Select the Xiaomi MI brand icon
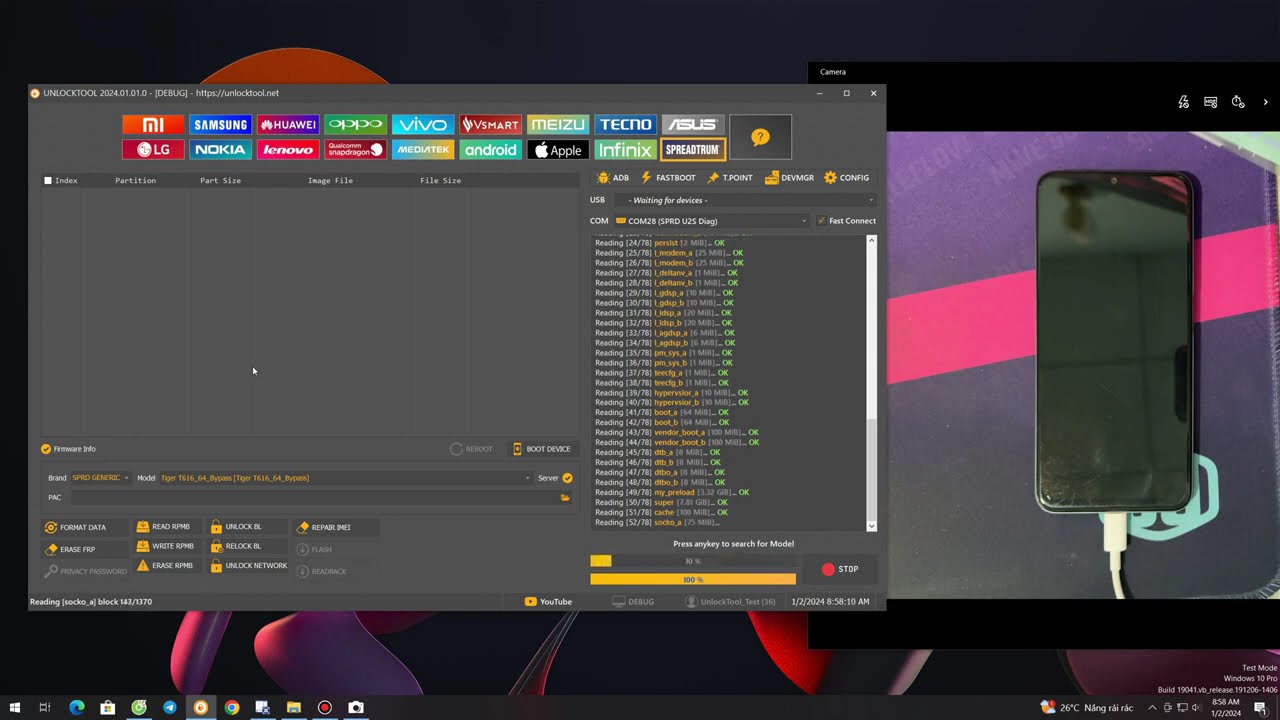Viewport: 1280px width, 720px height. tap(153, 125)
